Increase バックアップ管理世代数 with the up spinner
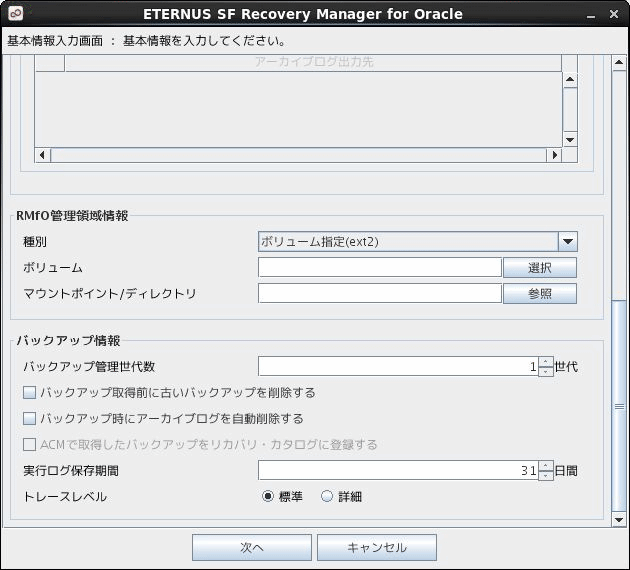The height and width of the screenshot is (570, 630). coord(546,362)
